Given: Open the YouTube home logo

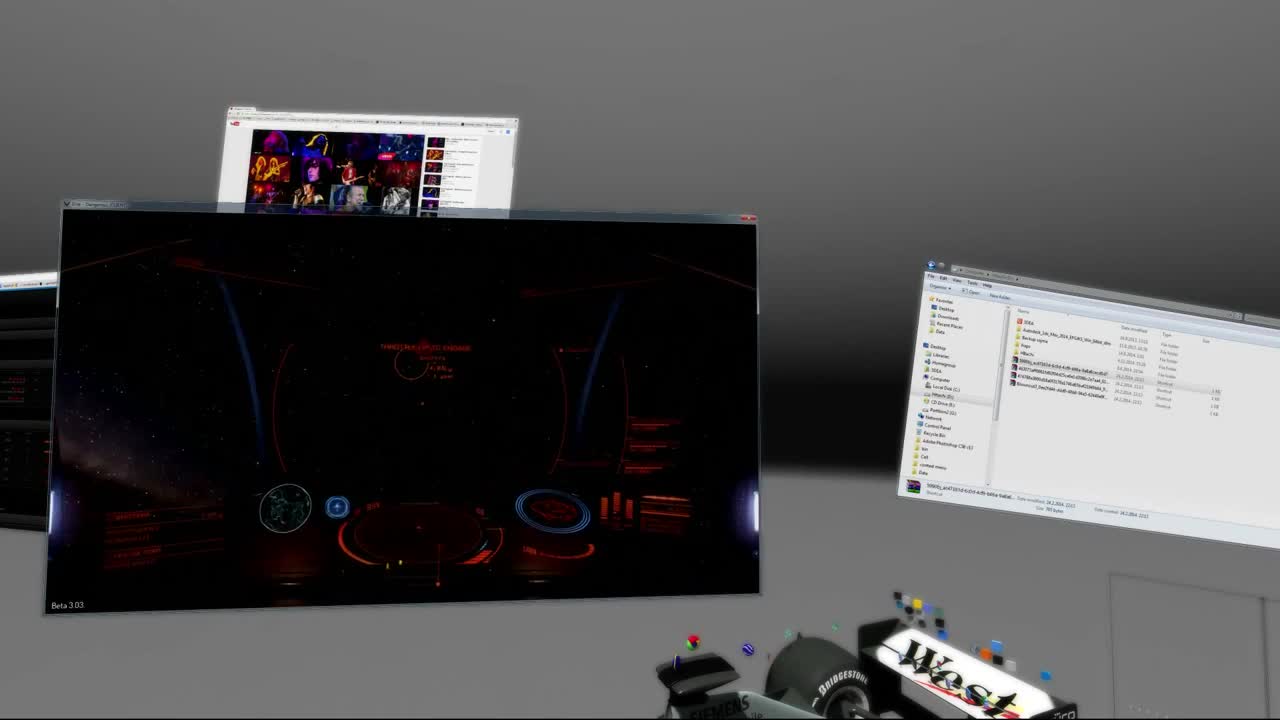Looking at the screenshot, I should click(234, 123).
